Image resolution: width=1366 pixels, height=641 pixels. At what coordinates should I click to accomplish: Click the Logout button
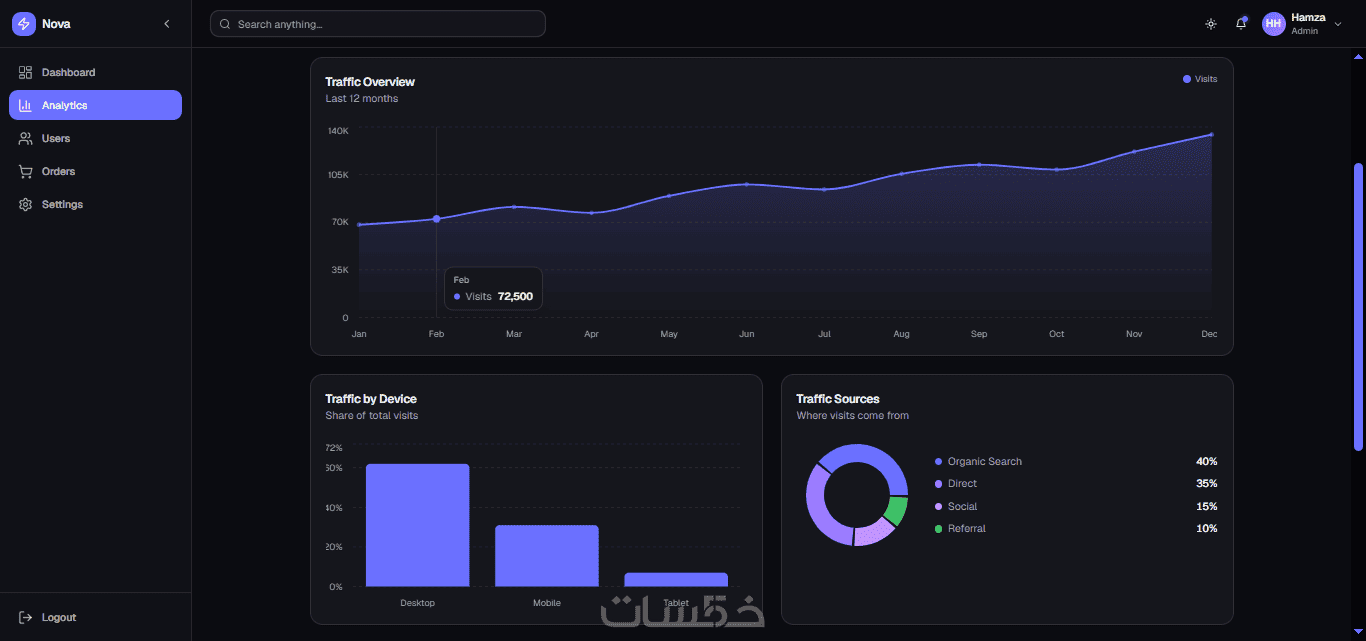[x=95, y=617]
